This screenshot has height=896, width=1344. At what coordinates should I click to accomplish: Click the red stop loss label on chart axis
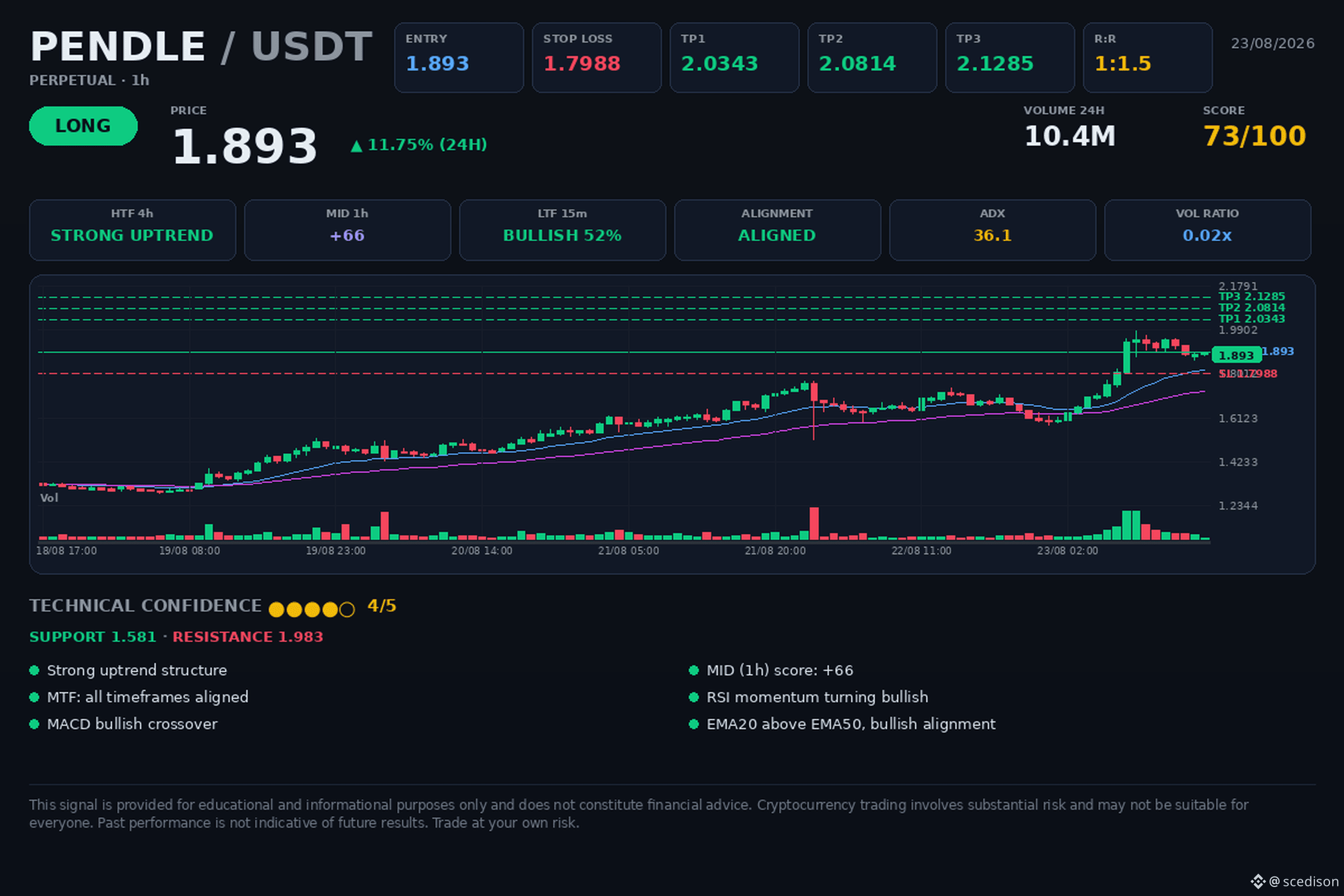tap(1248, 374)
